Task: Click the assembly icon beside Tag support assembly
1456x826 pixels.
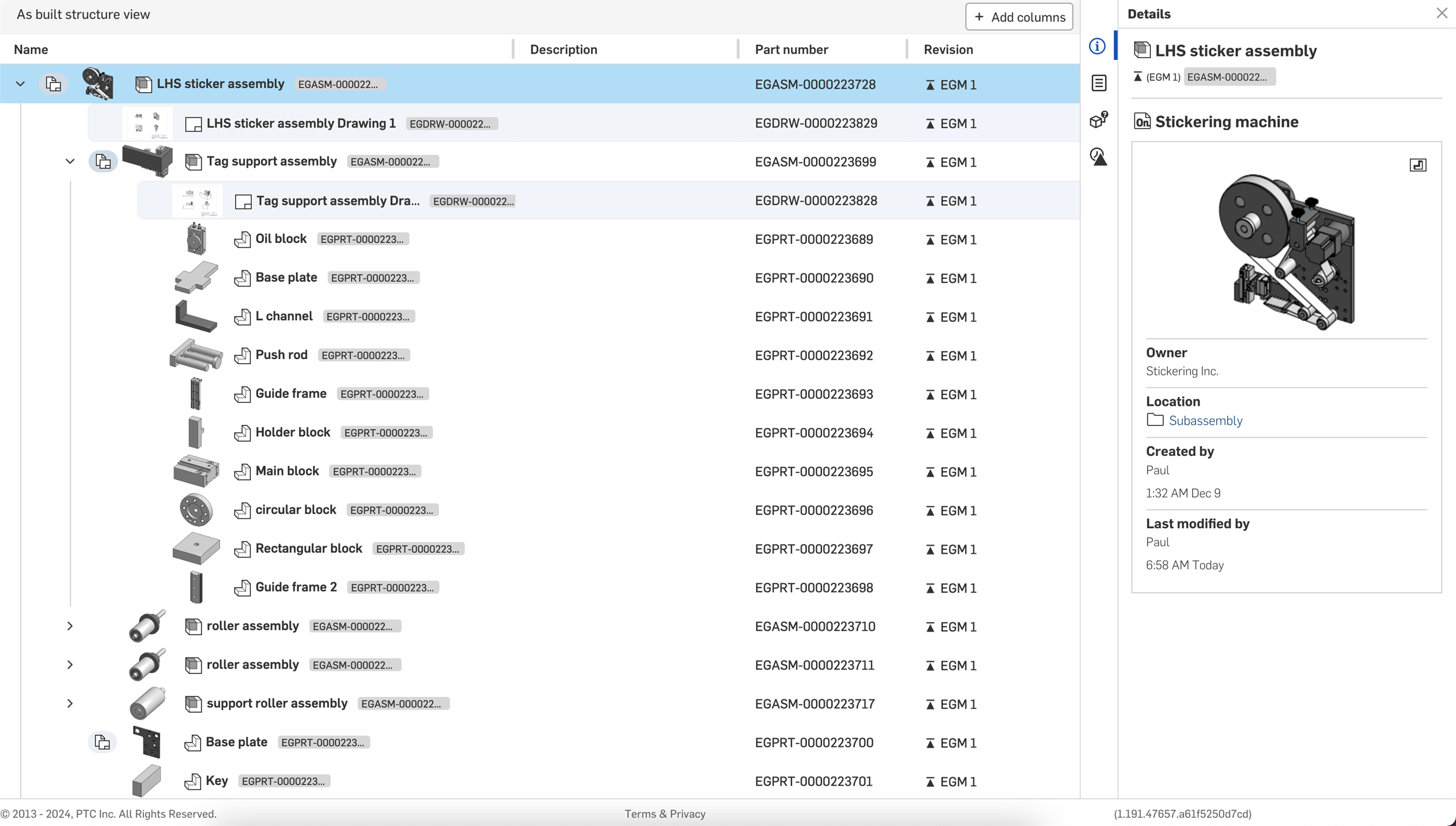Action: click(x=193, y=162)
